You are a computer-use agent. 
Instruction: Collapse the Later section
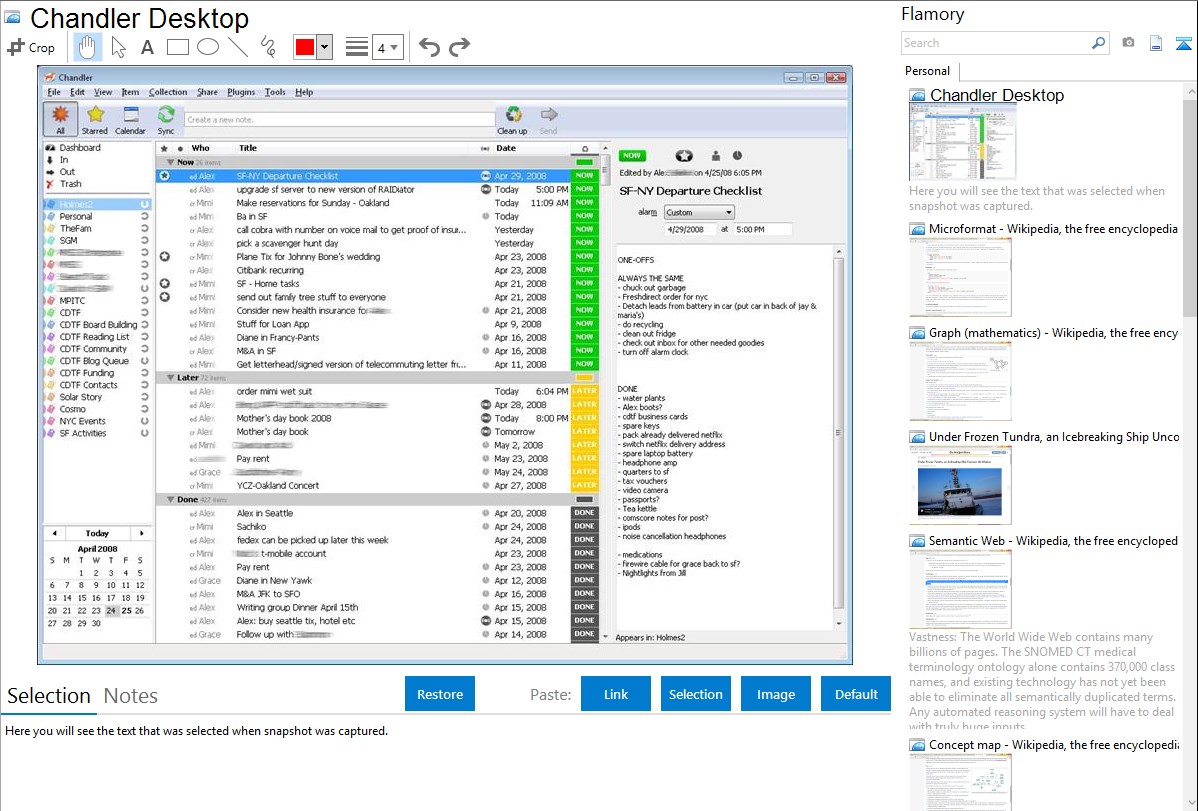(170, 378)
